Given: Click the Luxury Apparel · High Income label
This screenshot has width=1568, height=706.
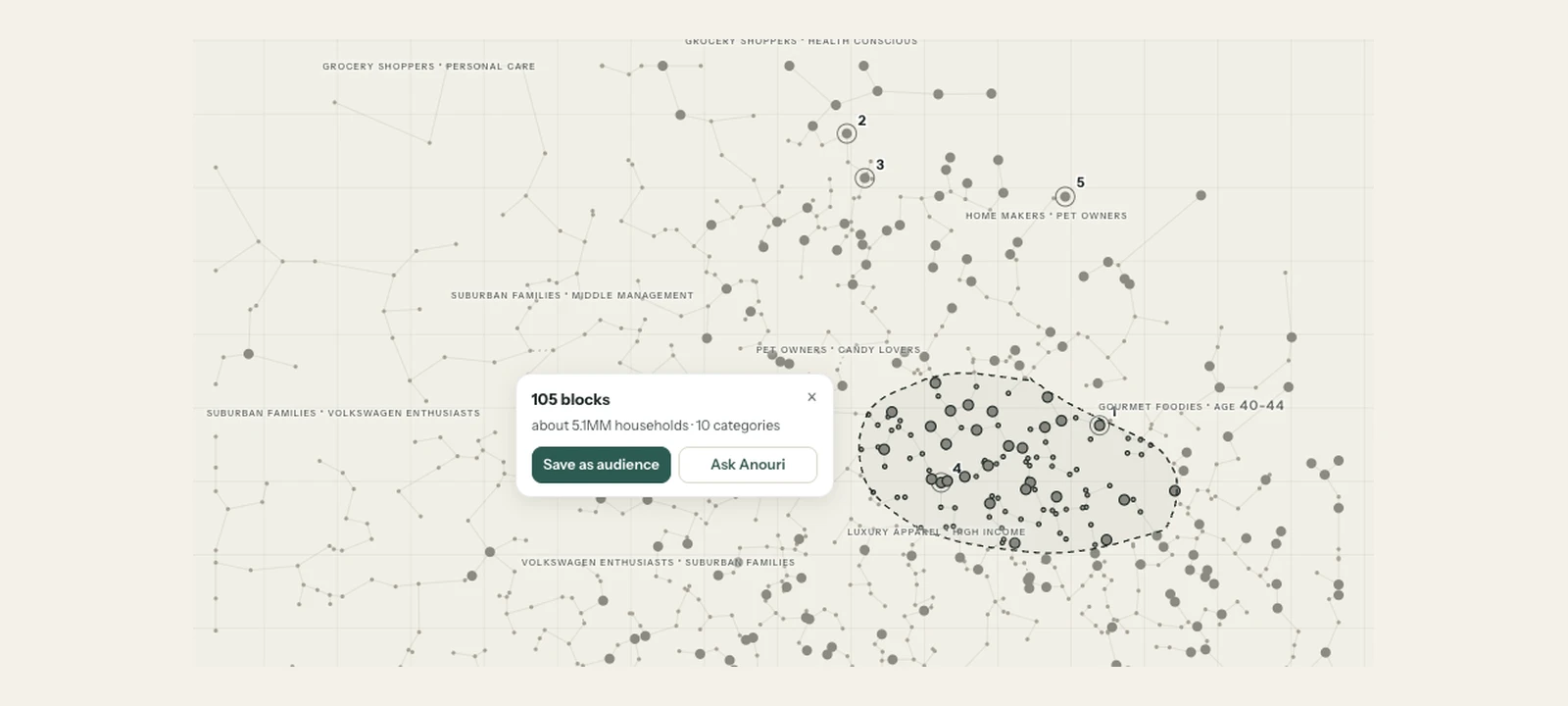Looking at the screenshot, I should (936, 532).
